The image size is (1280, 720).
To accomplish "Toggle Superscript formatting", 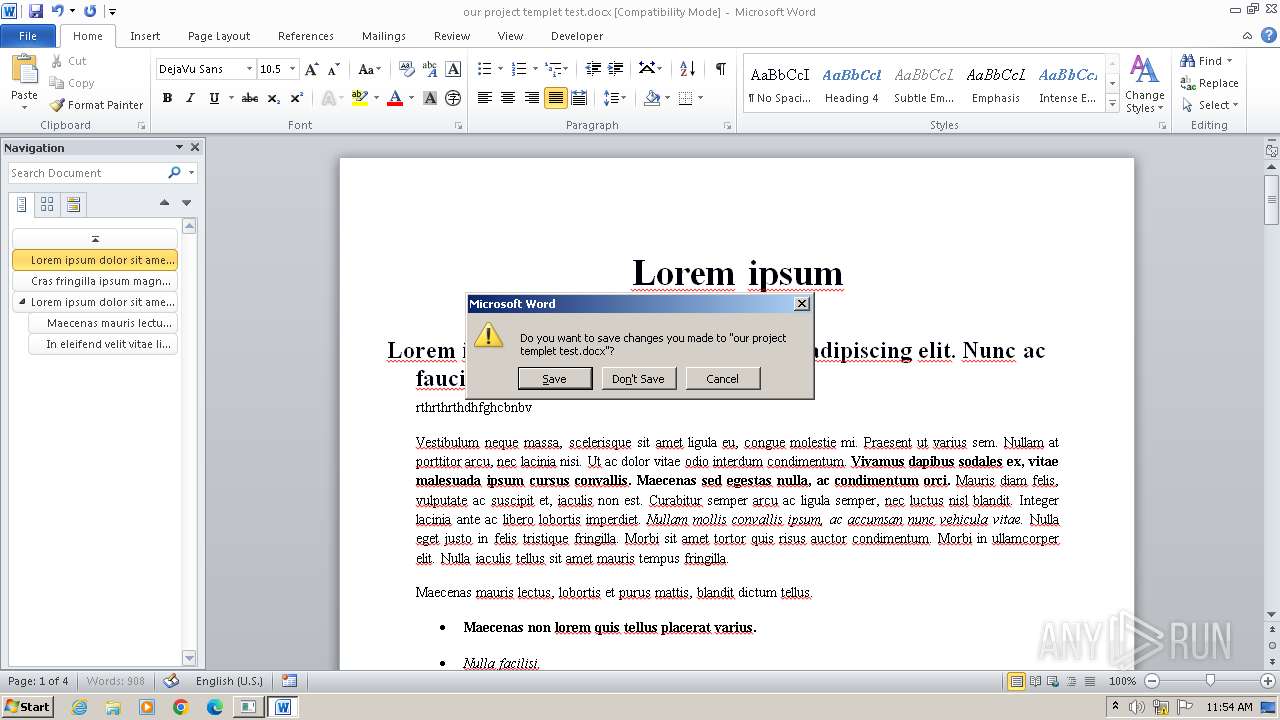I will click(297, 98).
